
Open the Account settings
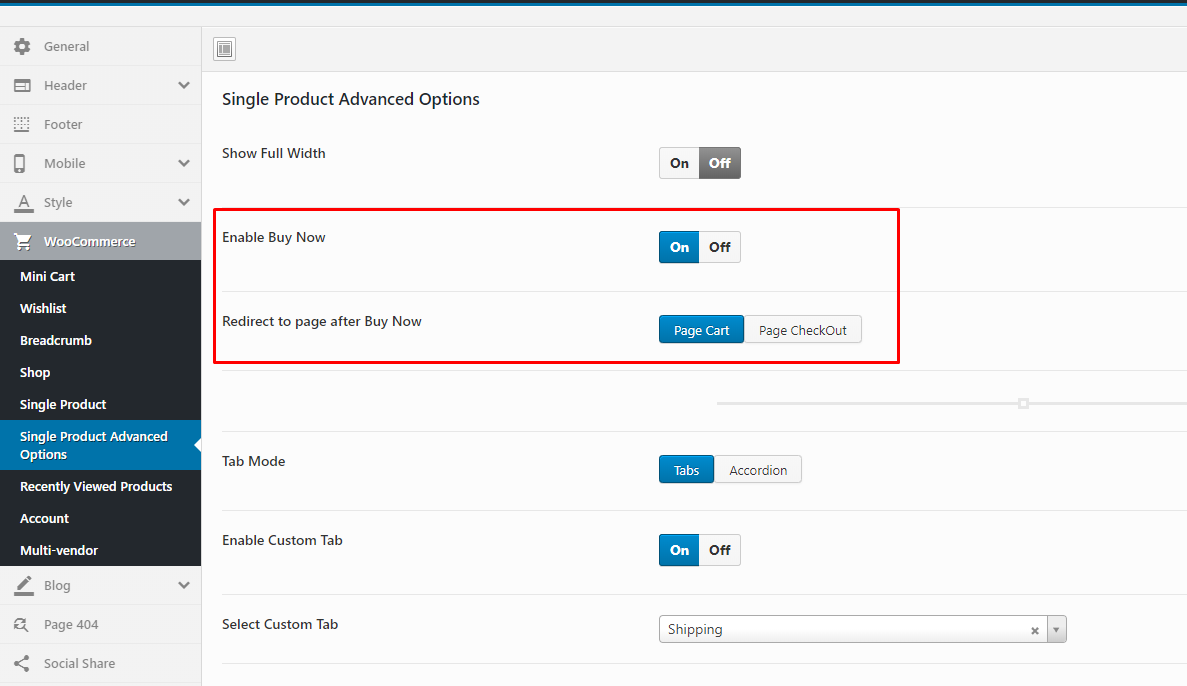point(101,519)
